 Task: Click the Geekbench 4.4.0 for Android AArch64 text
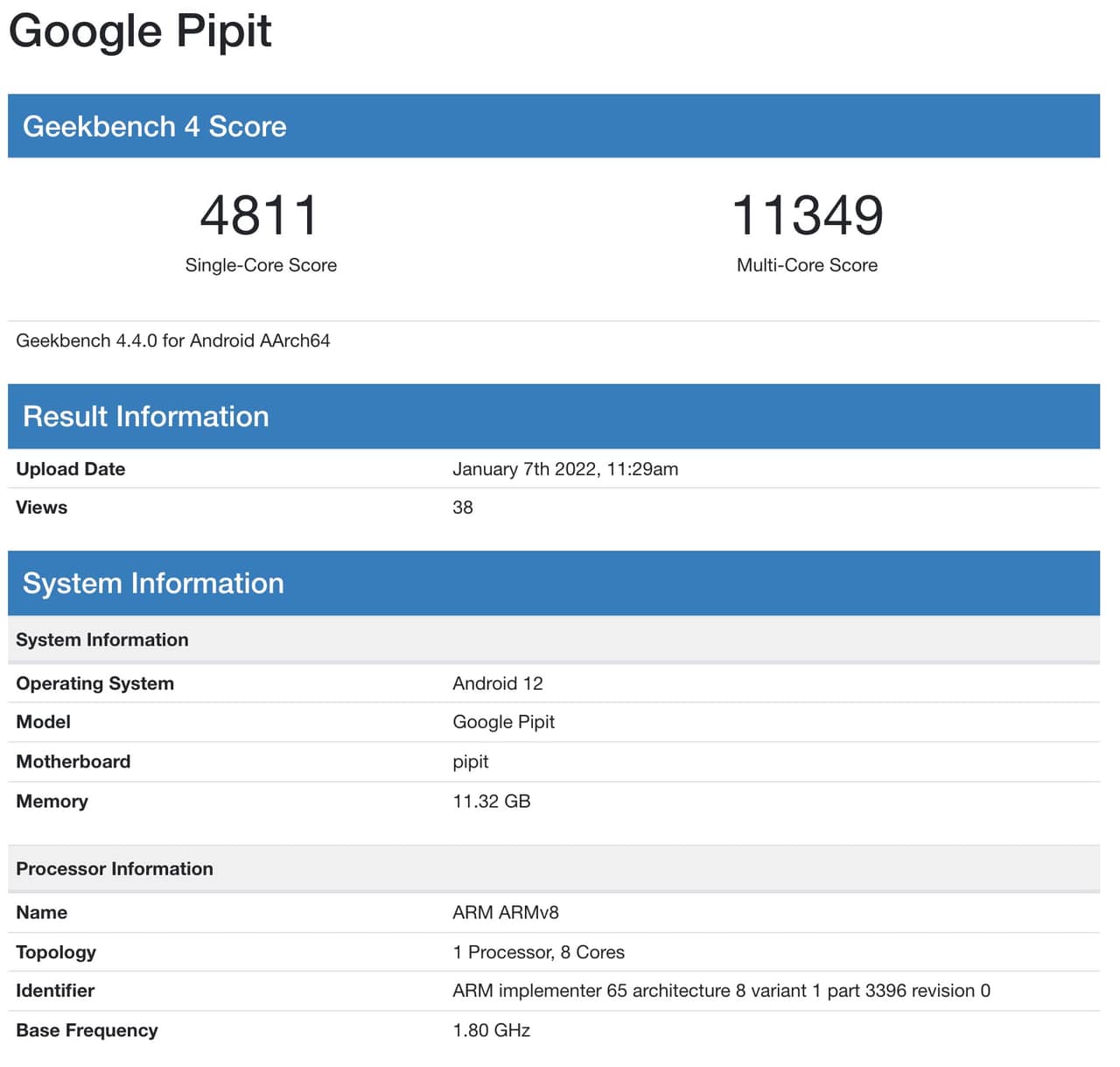[x=173, y=340]
